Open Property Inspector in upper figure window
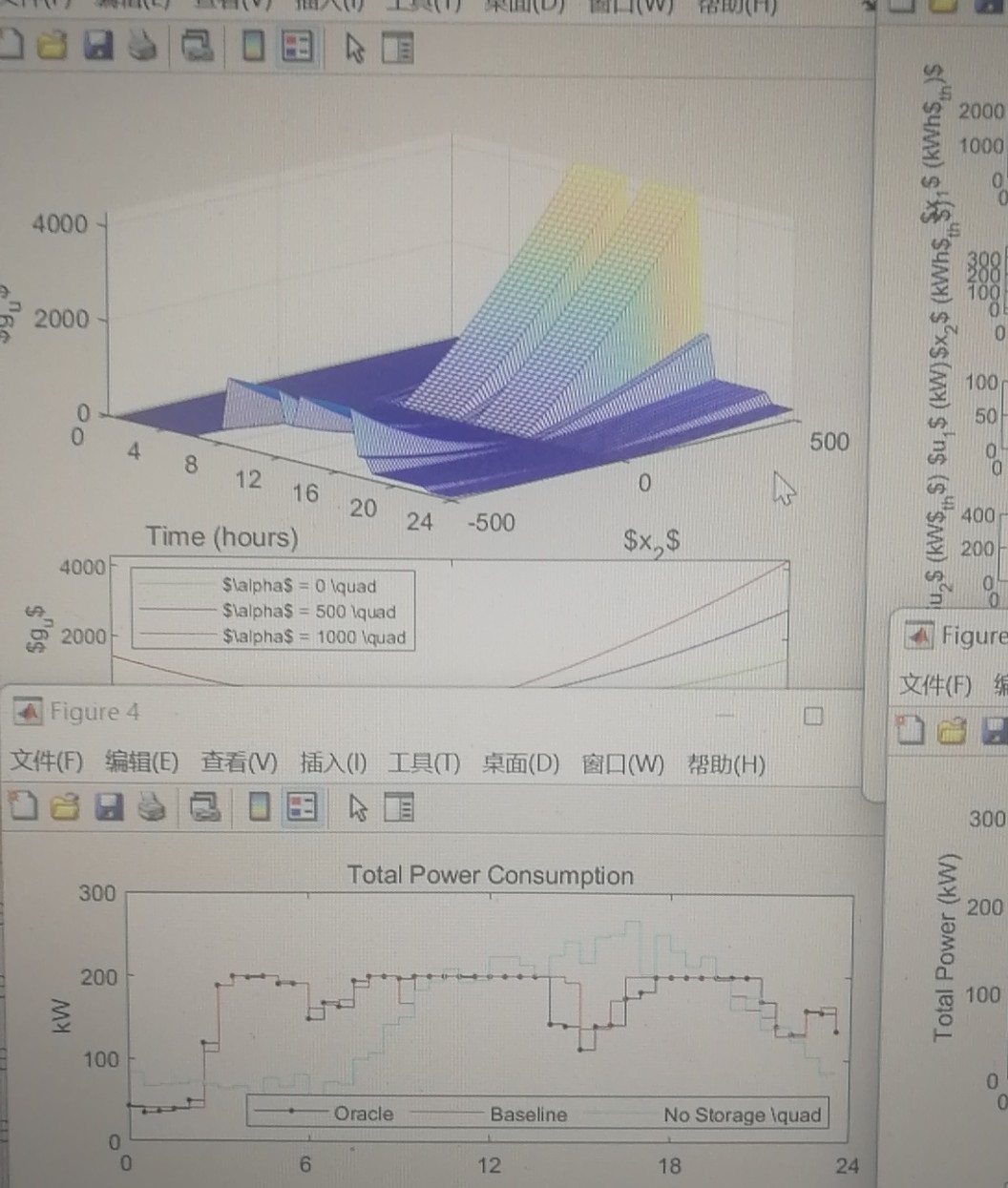The width and height of the screenshot is (1008, 1188). (397, 49)
